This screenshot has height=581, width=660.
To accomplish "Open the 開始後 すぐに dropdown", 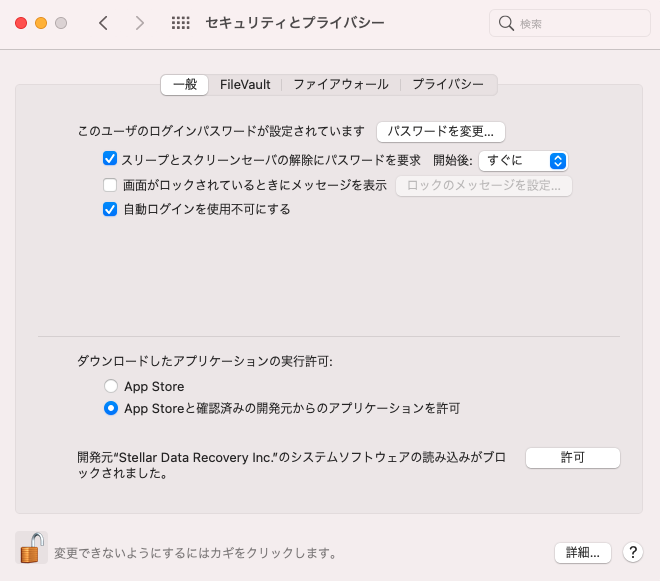I will (x=523, y=161).
